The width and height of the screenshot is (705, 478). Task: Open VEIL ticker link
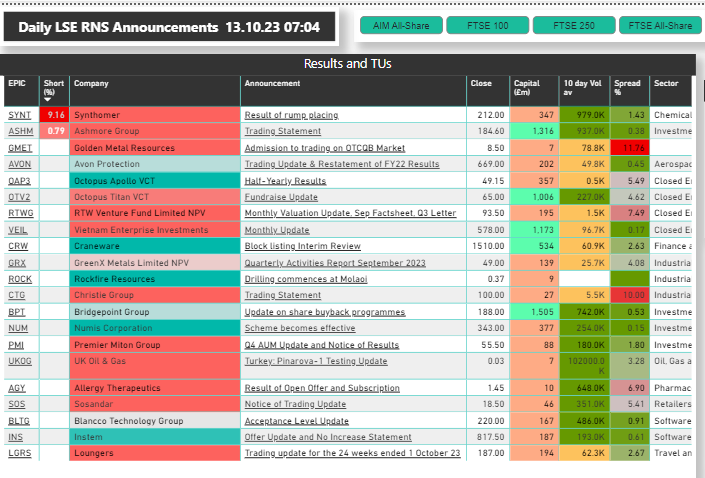pos(18,230)
